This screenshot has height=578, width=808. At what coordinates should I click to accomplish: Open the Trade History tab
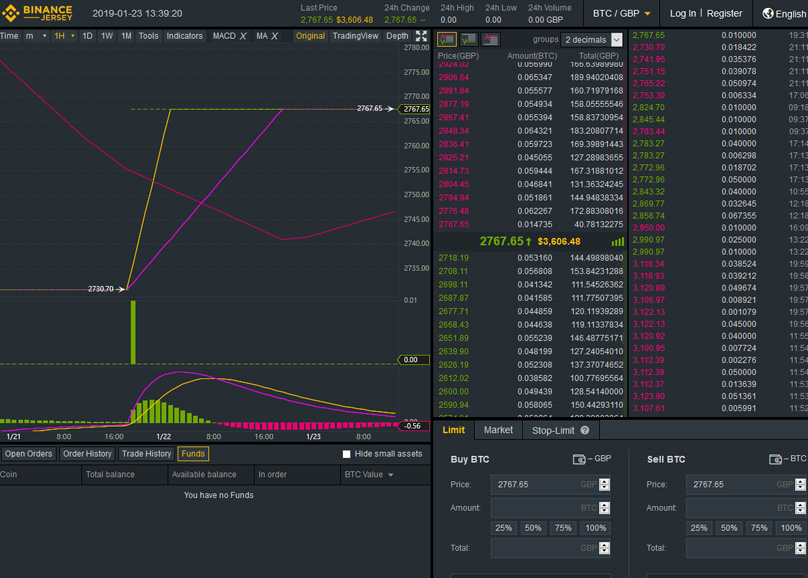(x=146, y=454)
